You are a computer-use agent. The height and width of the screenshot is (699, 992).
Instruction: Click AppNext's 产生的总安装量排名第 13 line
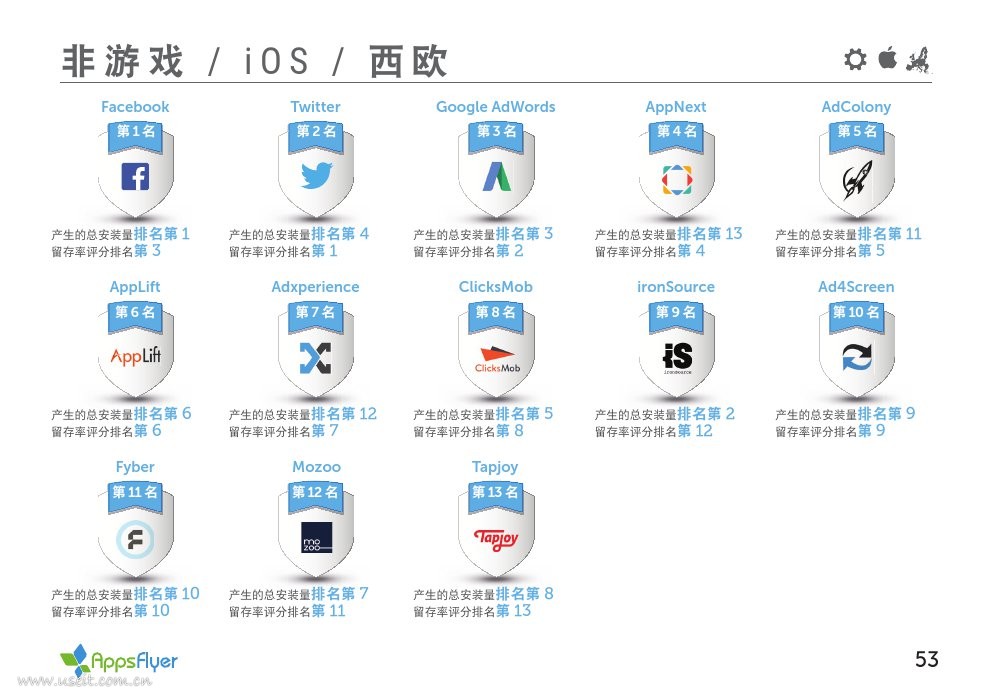669,234
